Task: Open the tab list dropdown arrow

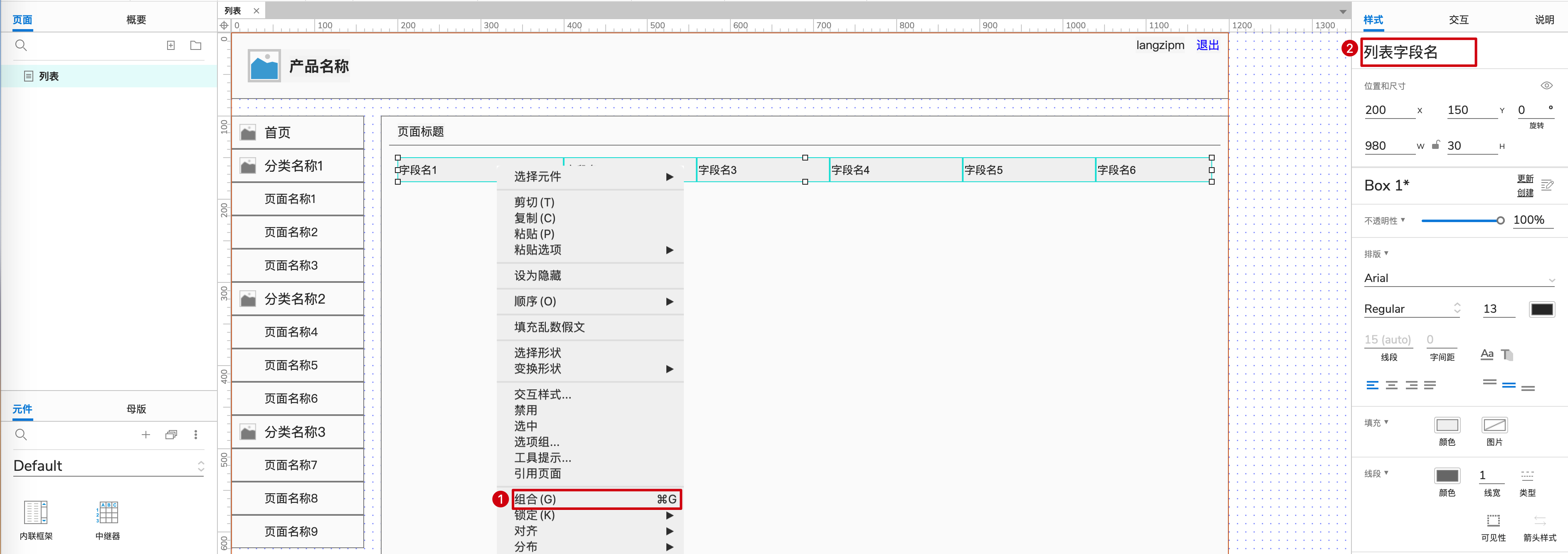Action: point(1342,11)
